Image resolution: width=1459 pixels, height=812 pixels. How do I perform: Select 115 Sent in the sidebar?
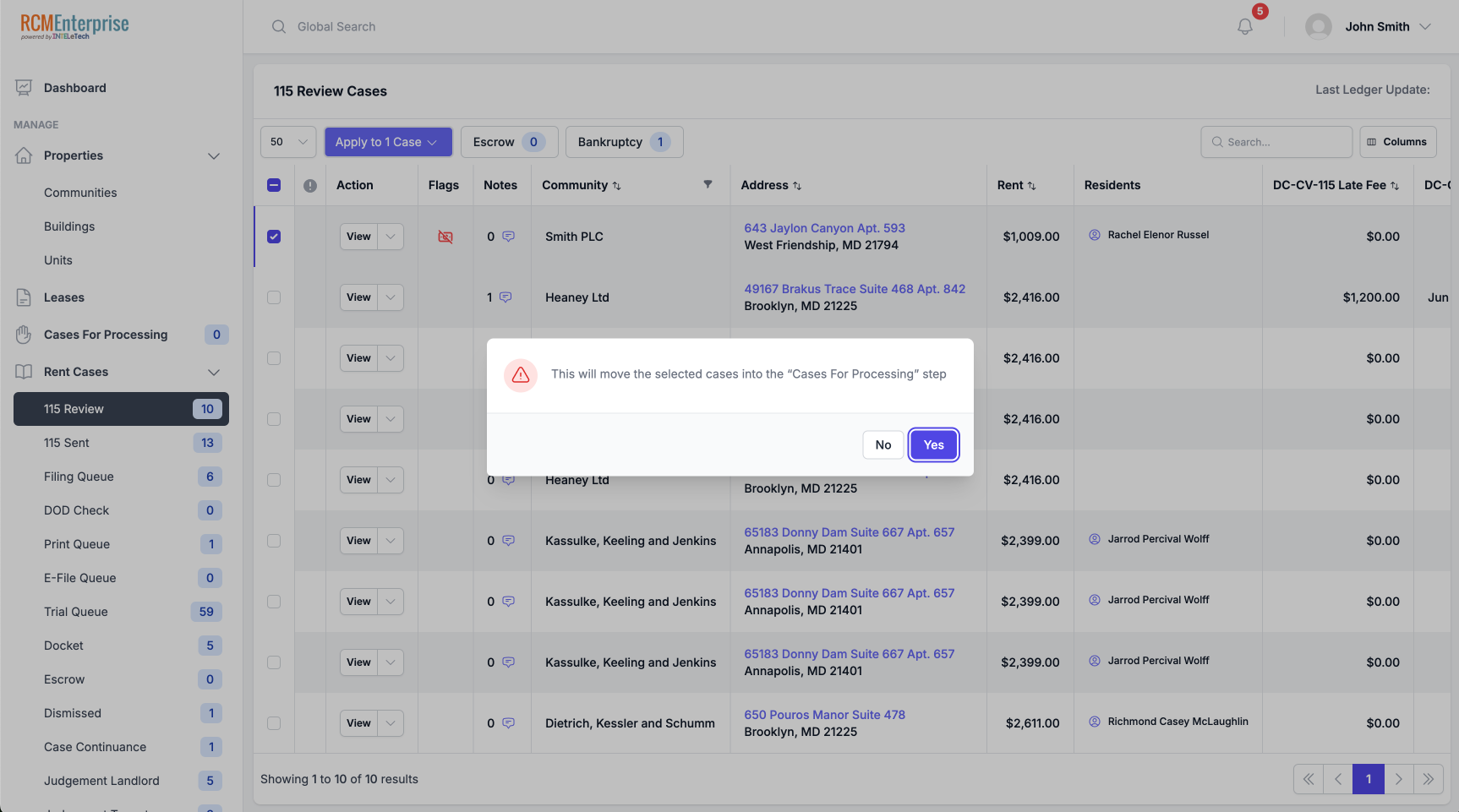(x=67, y=442)
